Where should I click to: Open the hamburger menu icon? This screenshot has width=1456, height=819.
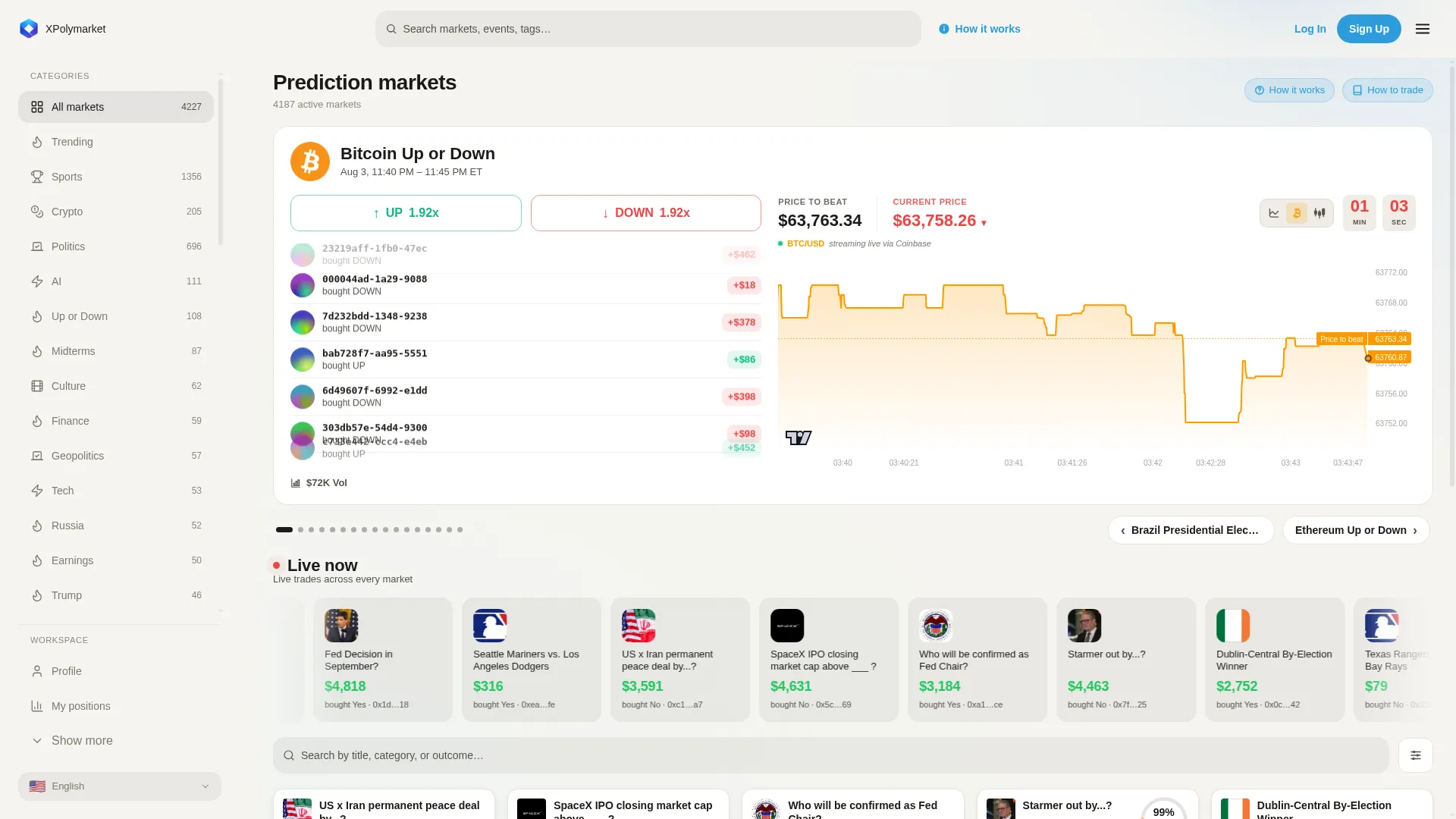(1423, 29)
